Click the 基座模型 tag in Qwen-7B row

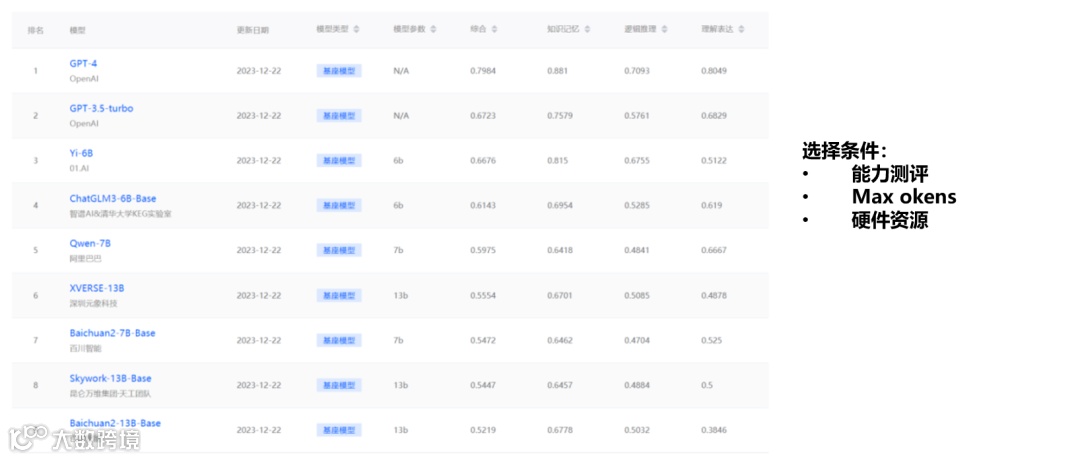tap(340, 250)
